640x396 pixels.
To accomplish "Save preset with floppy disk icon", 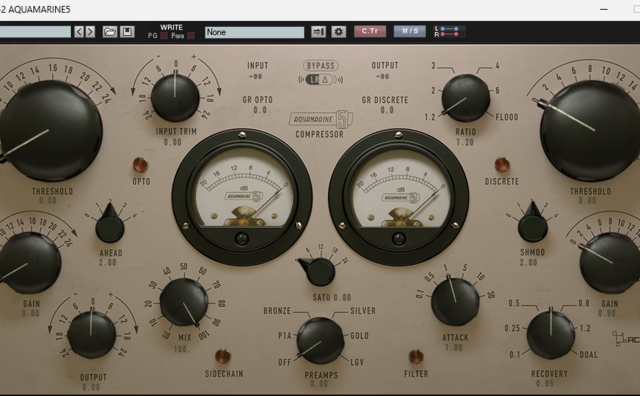I will 127,32.
